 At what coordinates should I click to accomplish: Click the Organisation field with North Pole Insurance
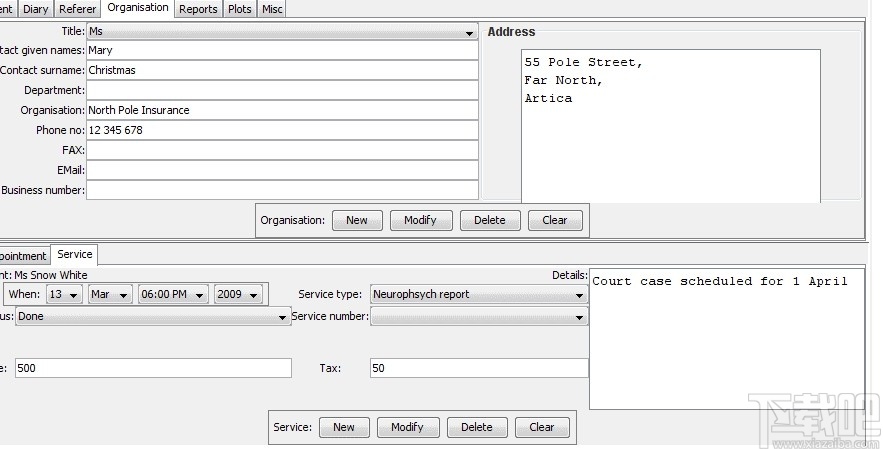click(282, 110)
